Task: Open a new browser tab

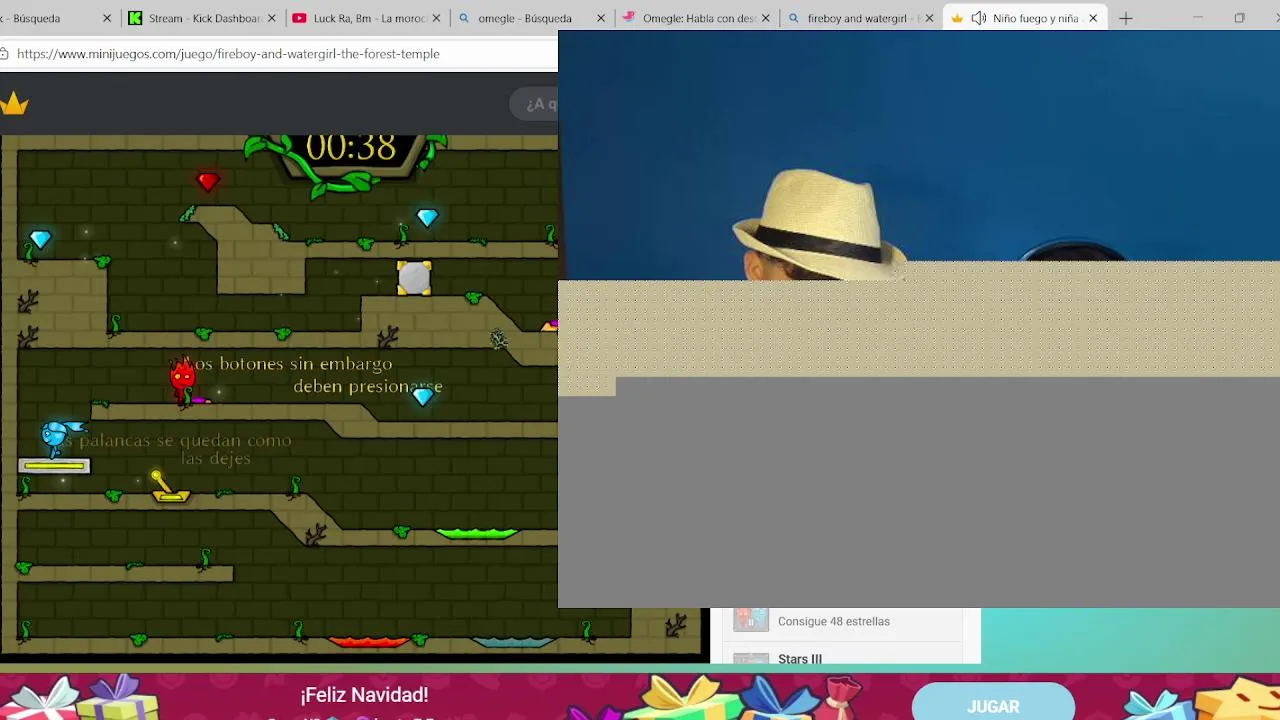Action: [1126, 18]
